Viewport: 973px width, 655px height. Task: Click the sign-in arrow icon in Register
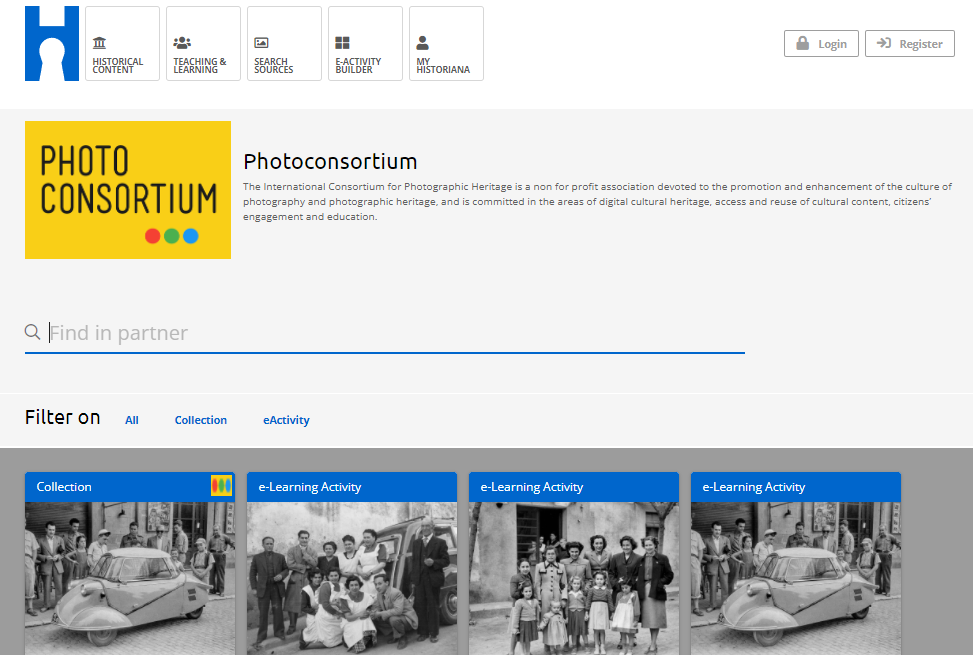click(884, 43)
